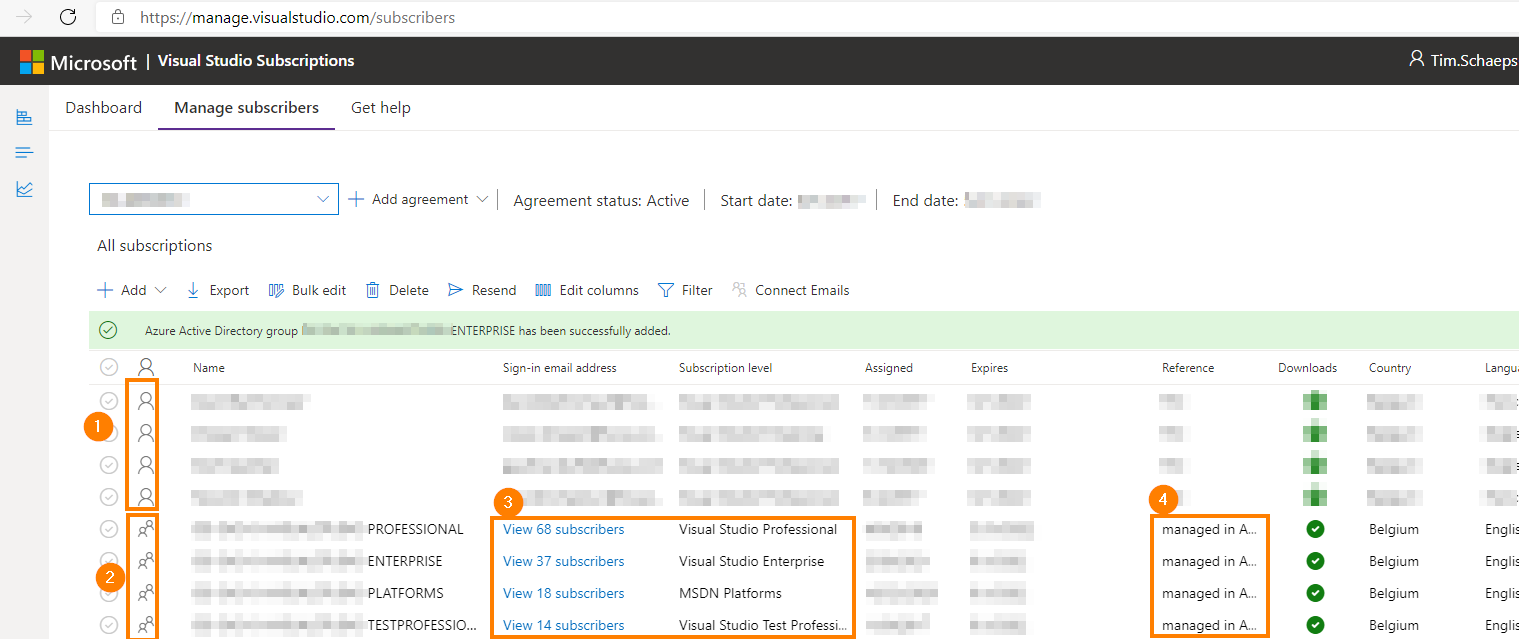This screenshot has width=1519, height=639.
Task: Click the TESTPROFESSIO... group name cell
Action: (x=423, y=625)
